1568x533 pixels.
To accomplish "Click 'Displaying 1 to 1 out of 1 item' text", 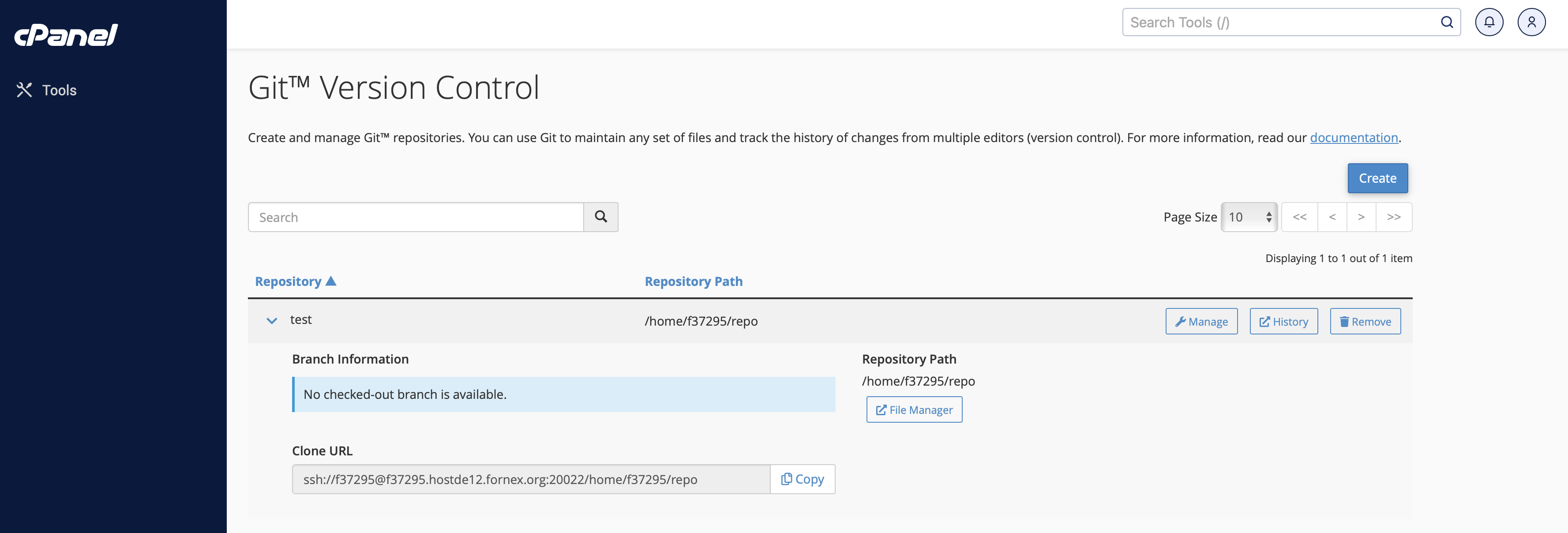I will (1339, 258).
